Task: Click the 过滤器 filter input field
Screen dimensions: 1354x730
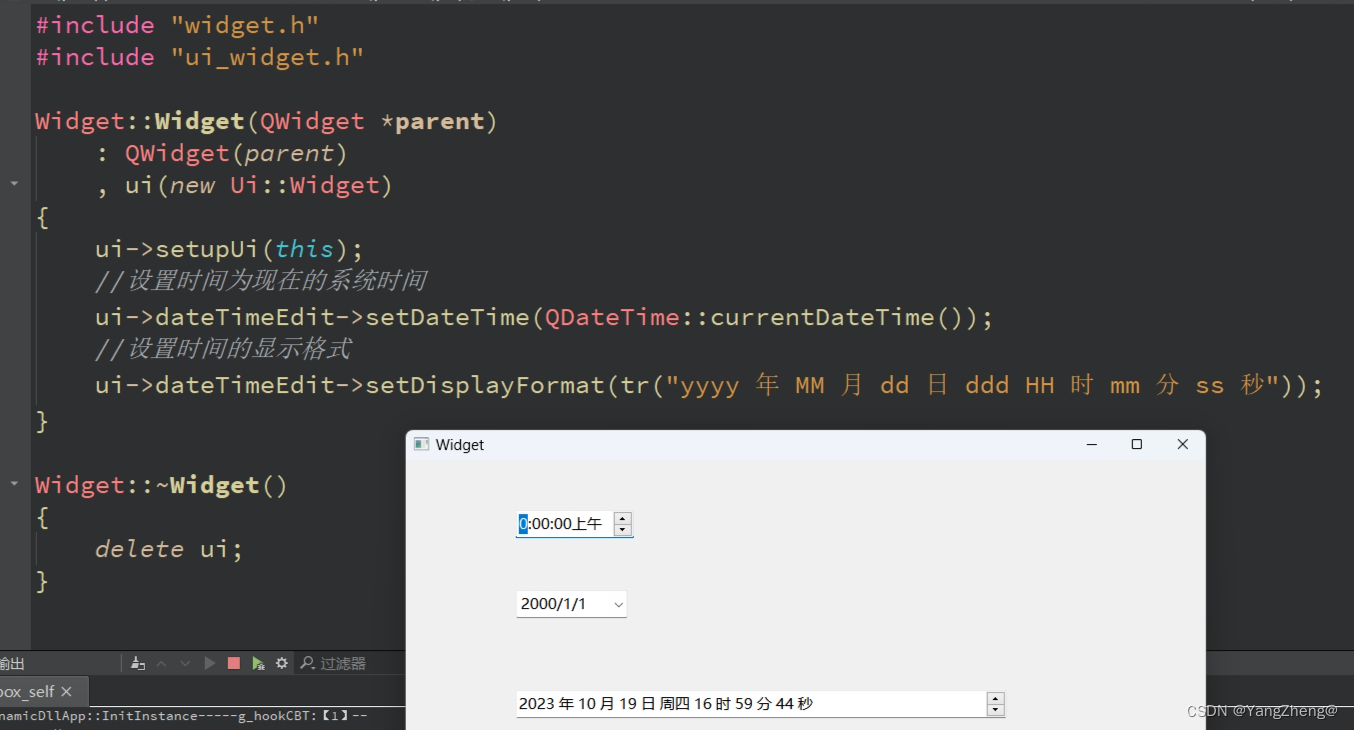Action: pyautogui.click(x=345, y=663)
